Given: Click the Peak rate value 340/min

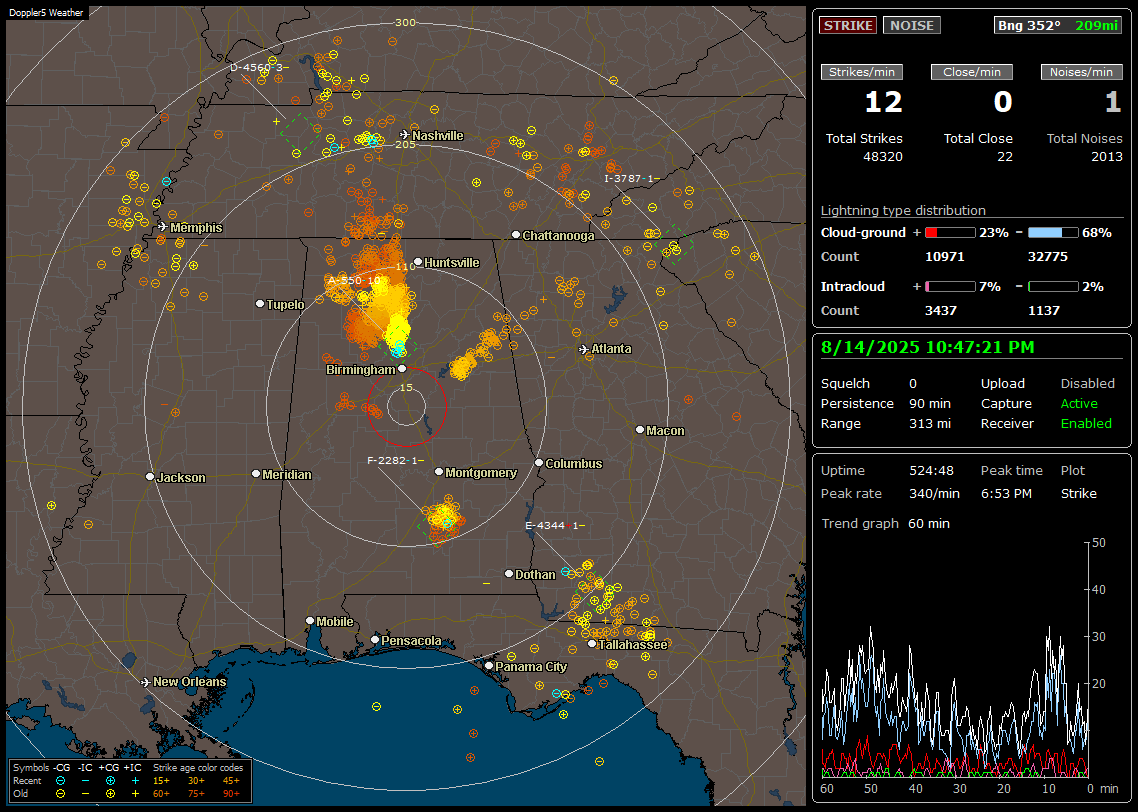Looking at the screenshot, I should click(x=934, y=493).
